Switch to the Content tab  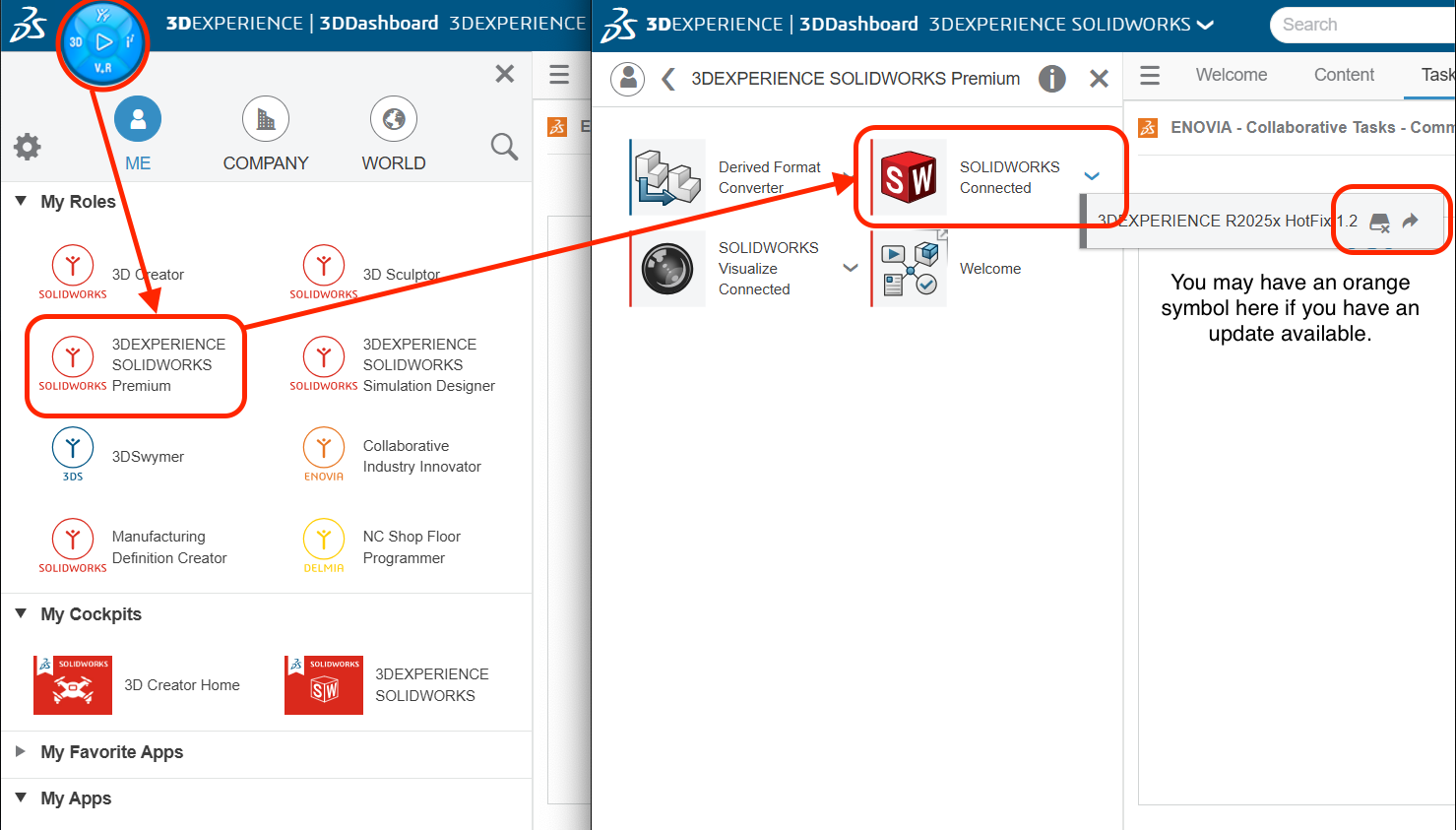(x=1344, y=75)
